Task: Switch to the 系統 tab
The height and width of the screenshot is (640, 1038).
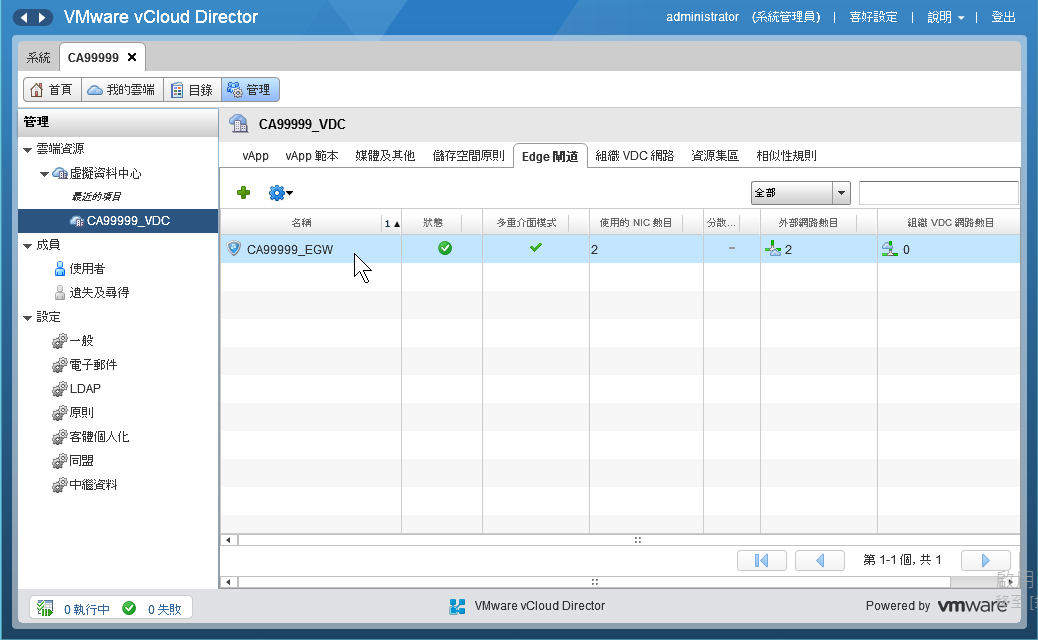Action: coord(38,58)
